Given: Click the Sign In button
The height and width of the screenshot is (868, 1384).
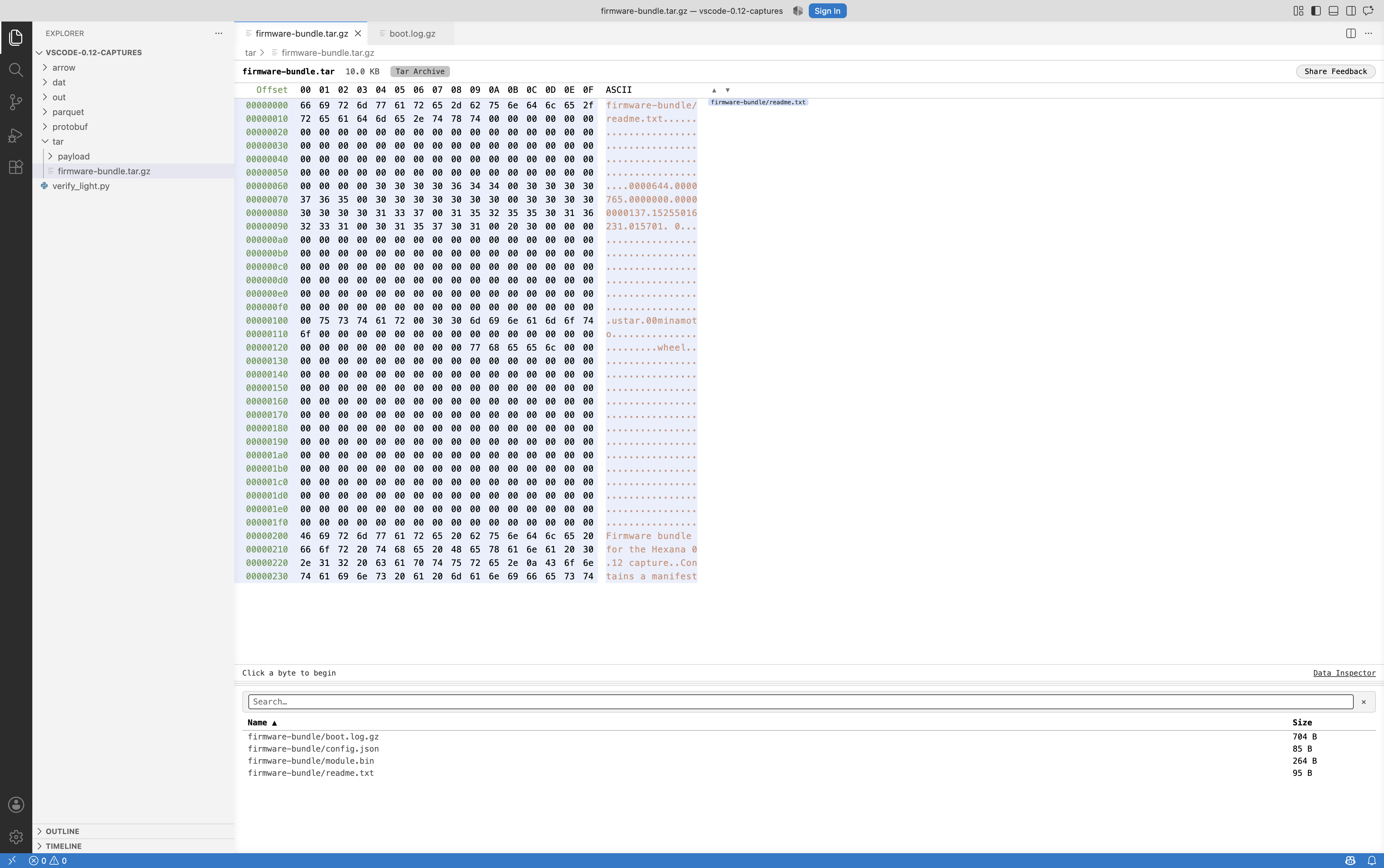Looking at the screenshot, I should pyautogui.click(x=827, y=11).
